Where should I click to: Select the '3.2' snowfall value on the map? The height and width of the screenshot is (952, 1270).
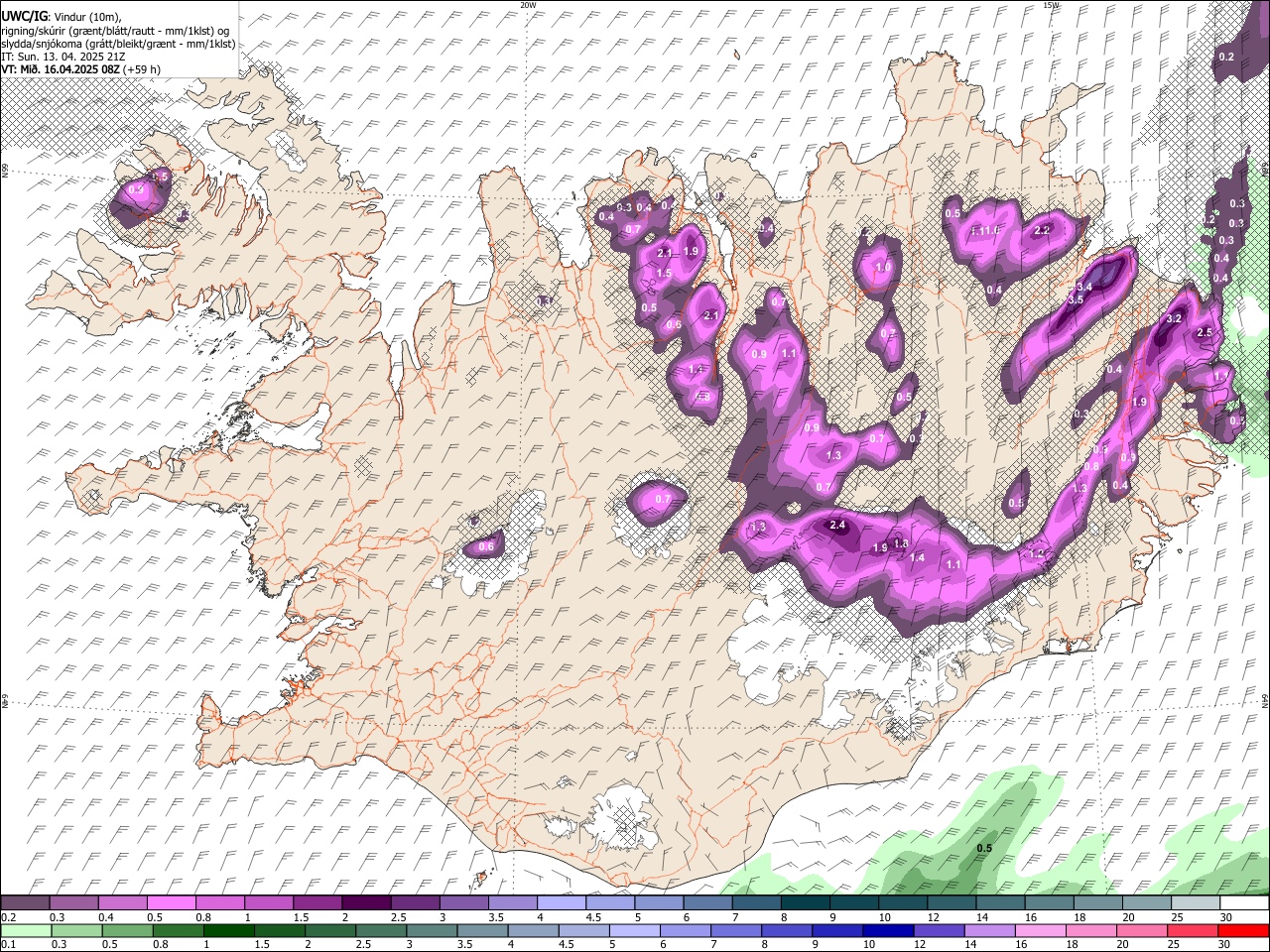pos(1174,319)
